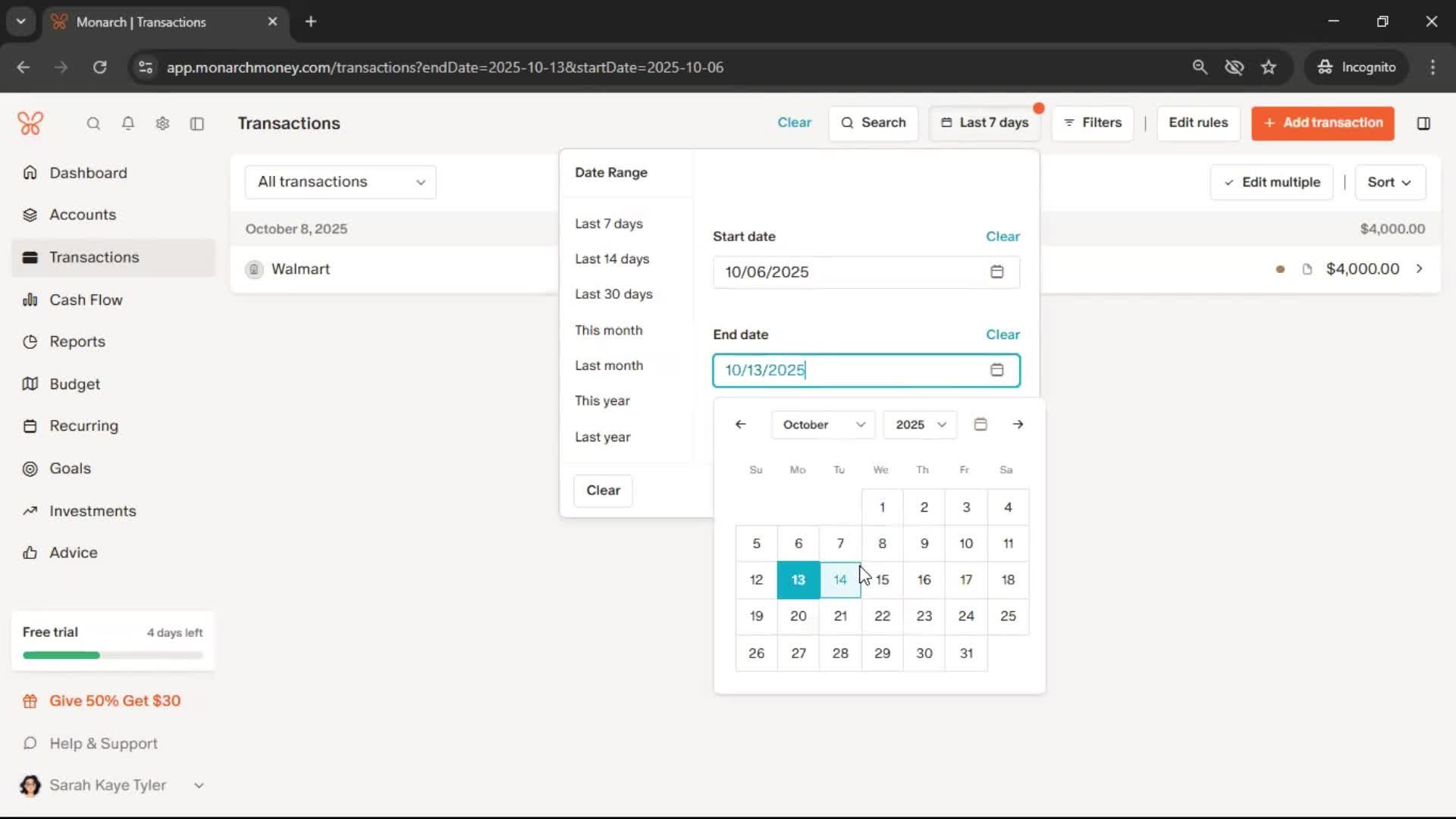Choose Last 30 days preset
Screen dimensions: 1456x819
click(x=613, y=294)
